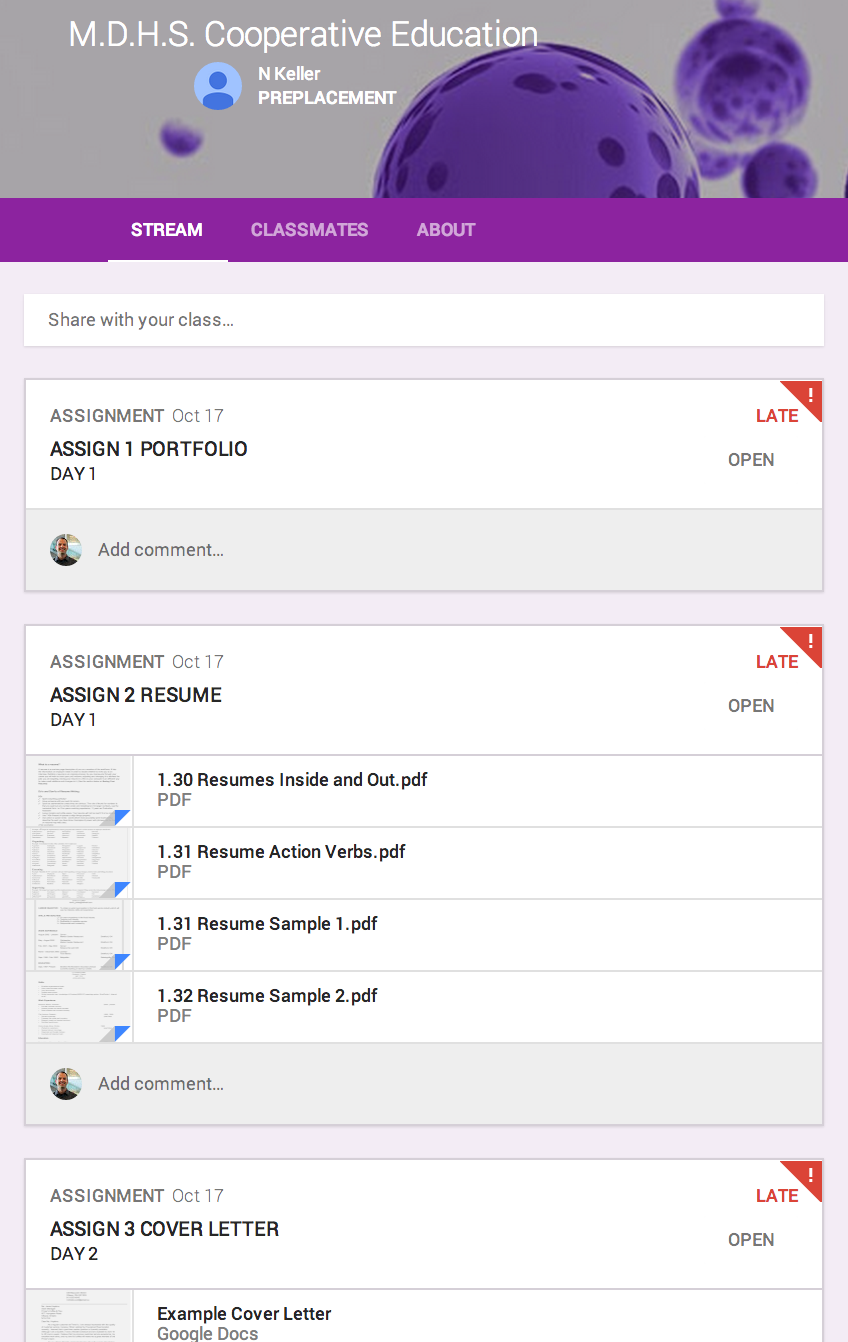Click the LATE badge on Assign 2 Resume
The image size is (848, 1342).
click(776, 661)
